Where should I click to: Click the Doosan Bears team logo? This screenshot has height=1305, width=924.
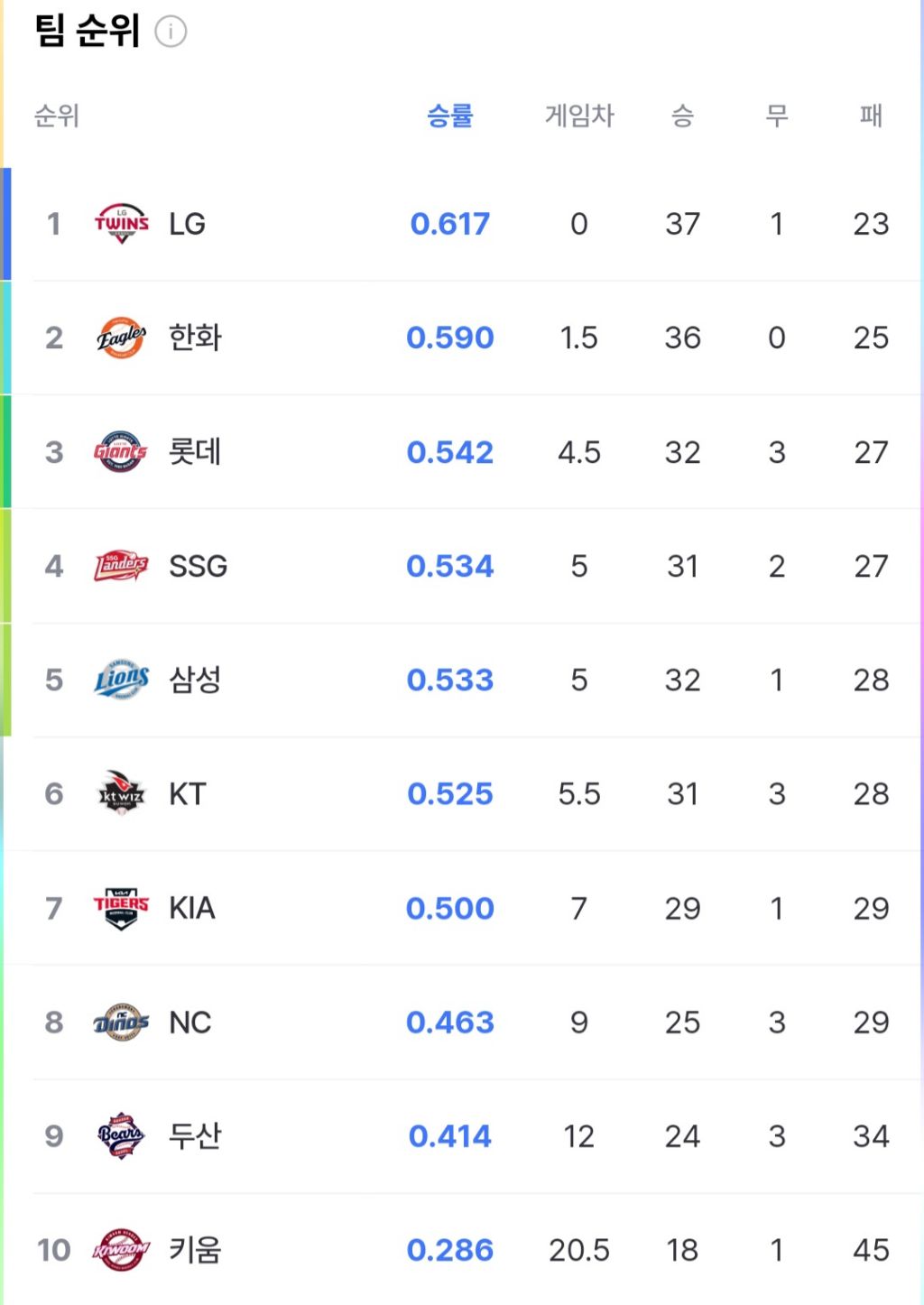[121, 1135]
